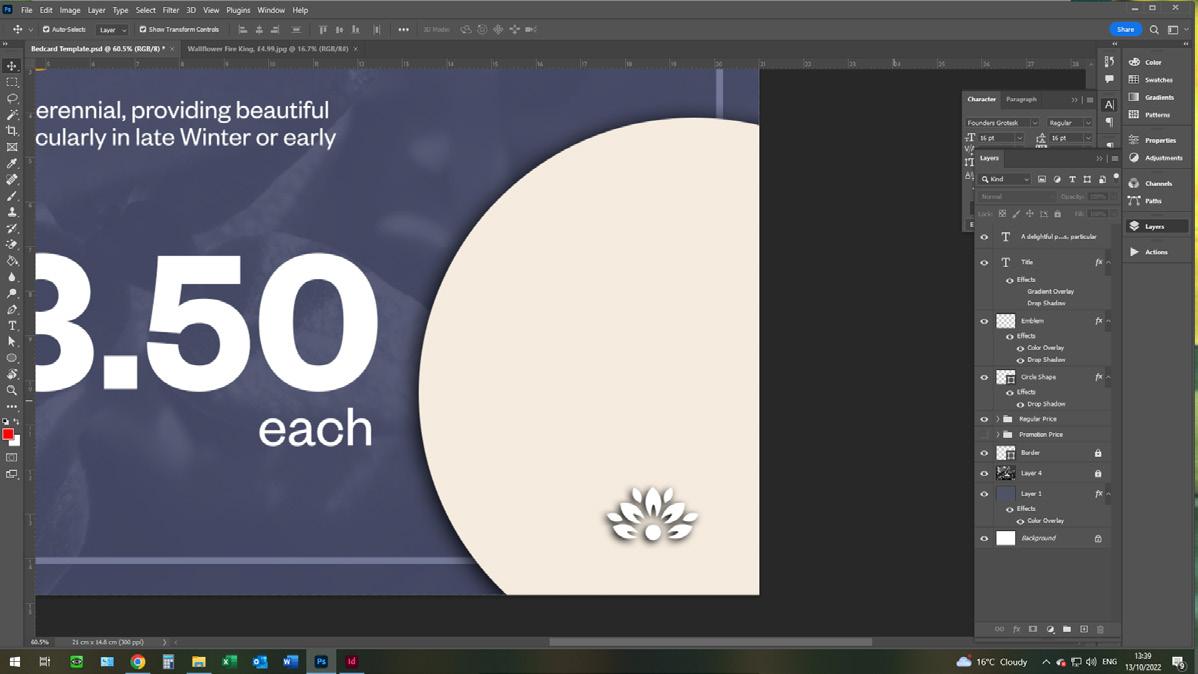Select the Path Selection tool
The height and width of the screenshot is (674, 1198).
pyautogui.click(x=11, y=342)
